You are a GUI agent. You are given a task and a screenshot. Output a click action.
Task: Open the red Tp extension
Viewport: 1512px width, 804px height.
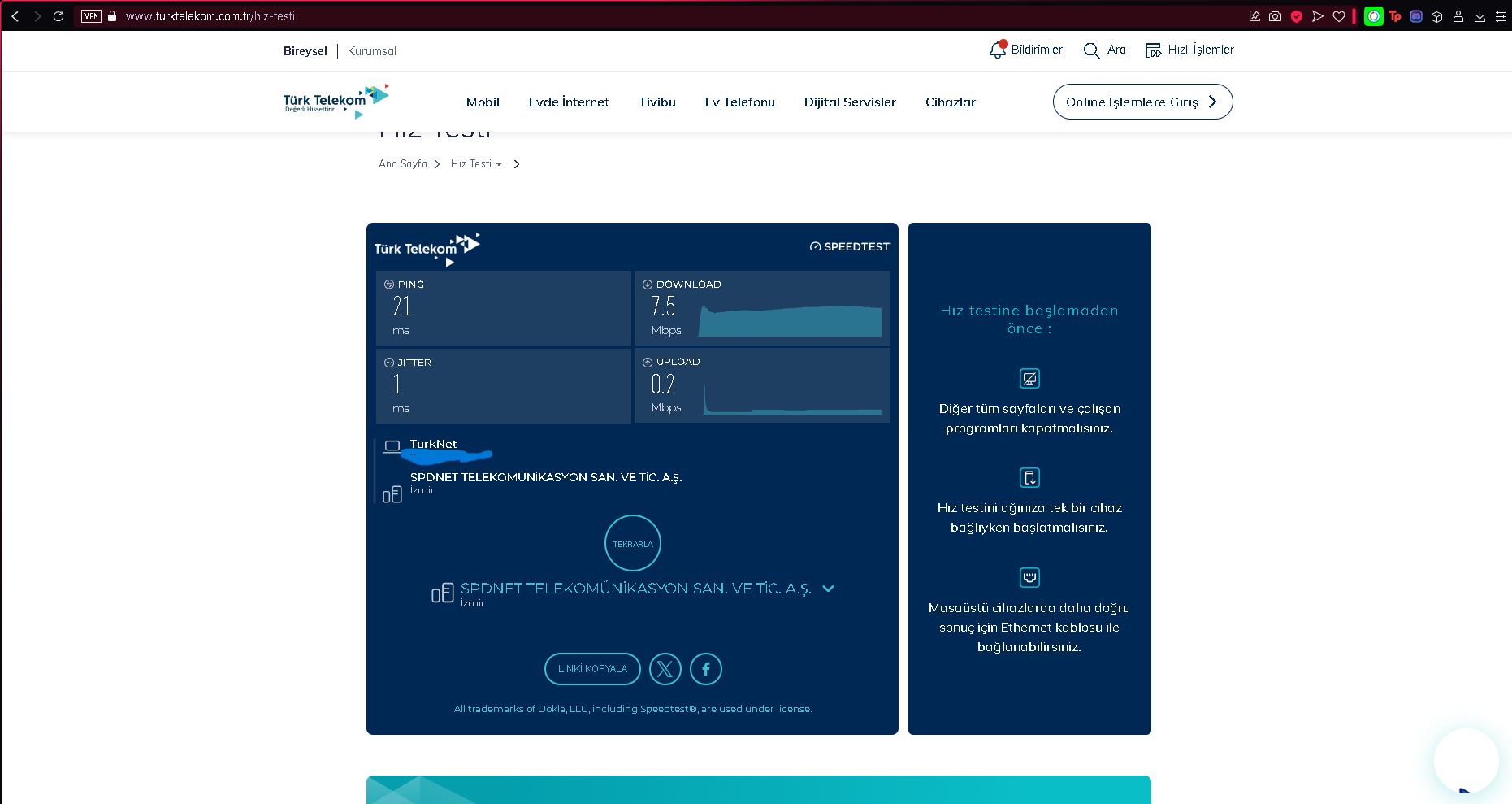pos(1395,16)
